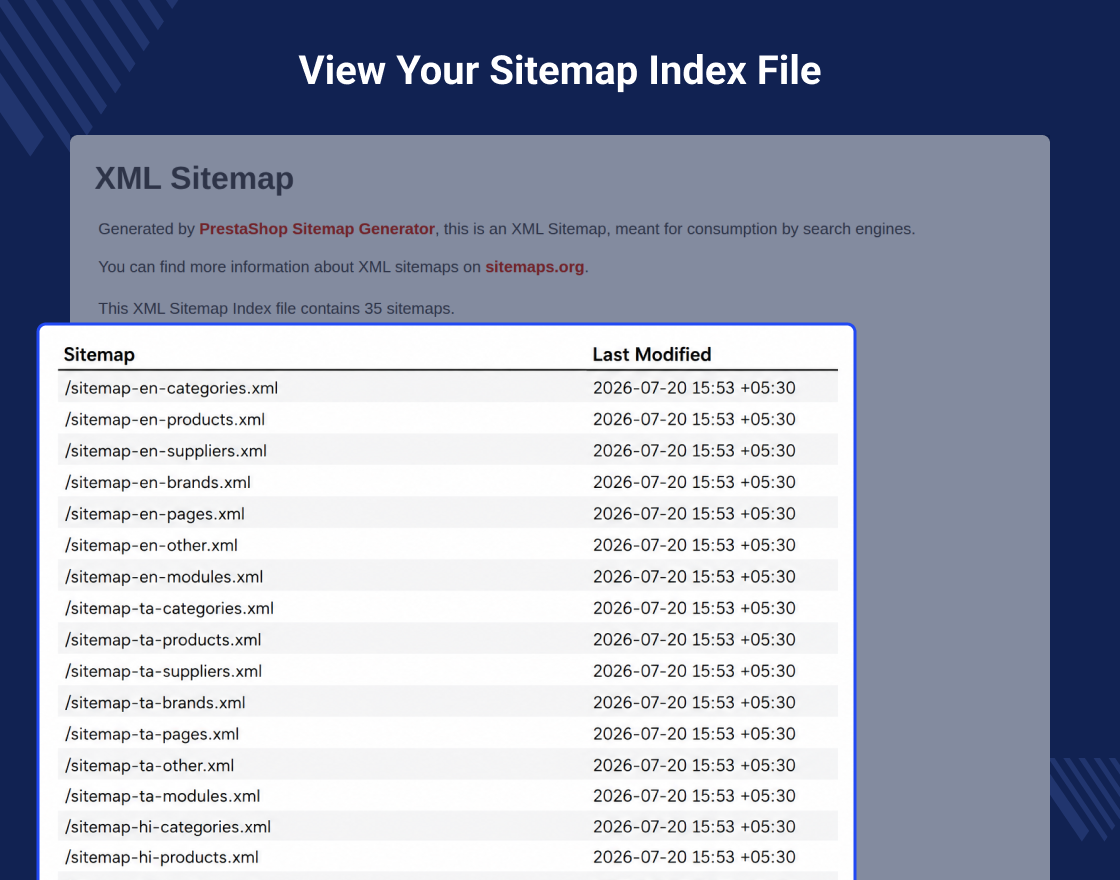Click last modified date of sitemap-ta-other.xml
The height and width of the screenshot is (880, 1120).
point(694,765)
